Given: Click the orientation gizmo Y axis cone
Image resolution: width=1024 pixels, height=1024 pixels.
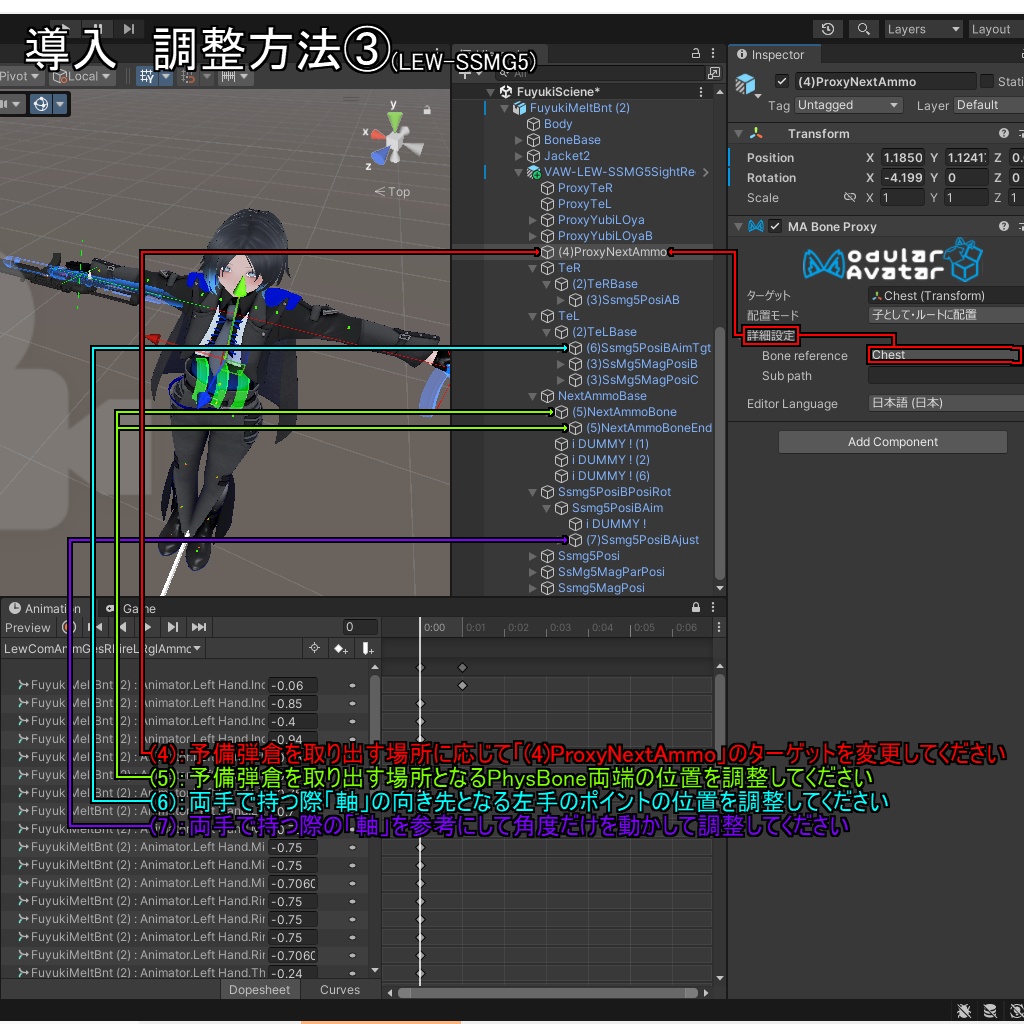Looking at the screenshot, I should pos(394,120).
